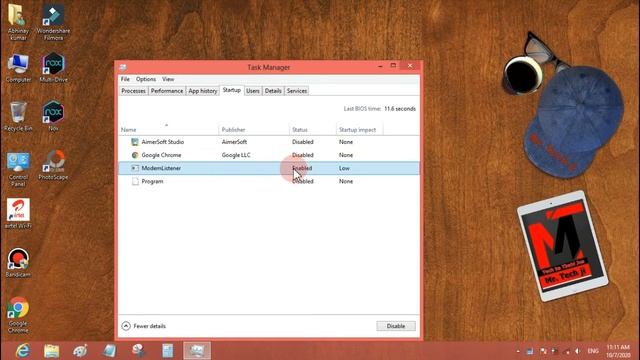Select the Program startup entry
Image resolution: width=640 pixels, height=360 pixels.
269,181
